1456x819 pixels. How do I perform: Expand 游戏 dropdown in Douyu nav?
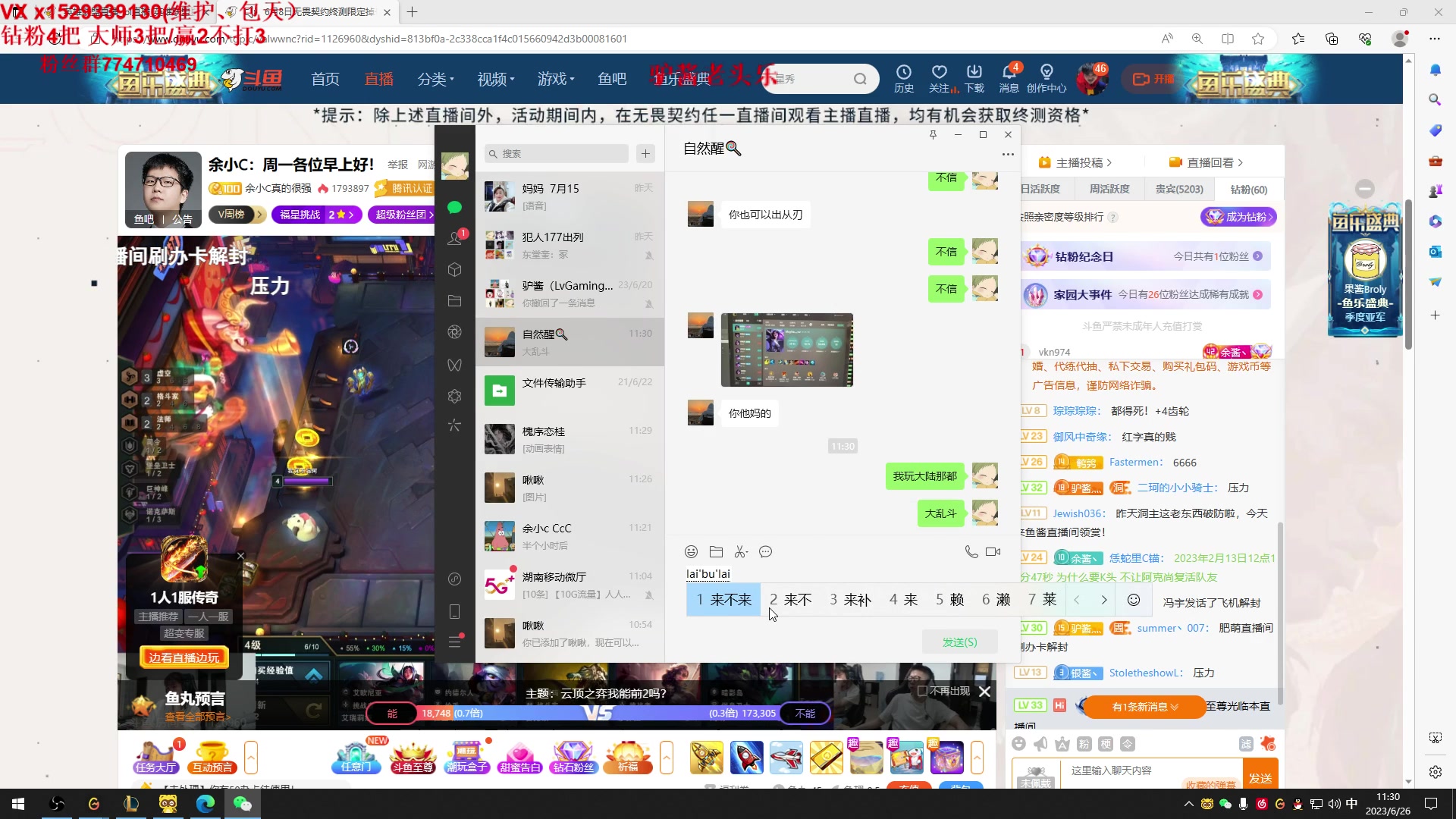pyautogui.click(x=556, y=79)
